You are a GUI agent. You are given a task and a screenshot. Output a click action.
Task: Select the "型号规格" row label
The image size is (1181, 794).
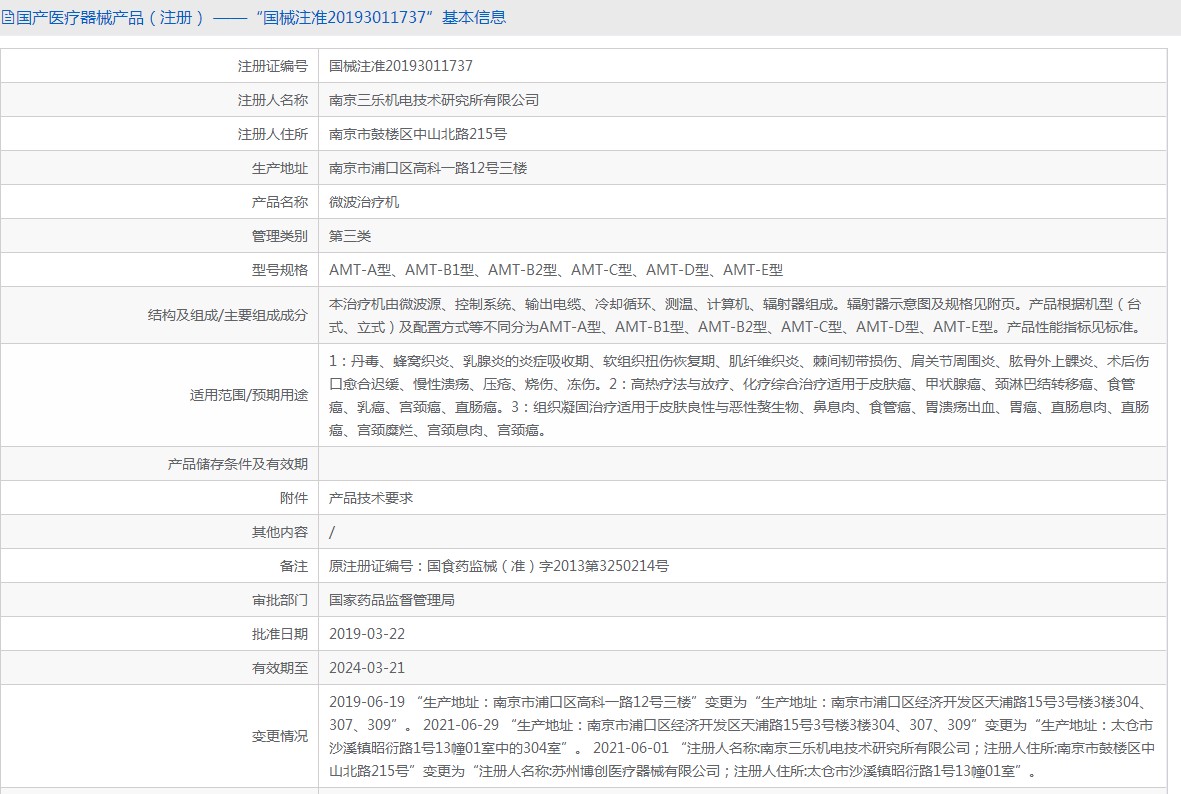click(x=279, y=270)
